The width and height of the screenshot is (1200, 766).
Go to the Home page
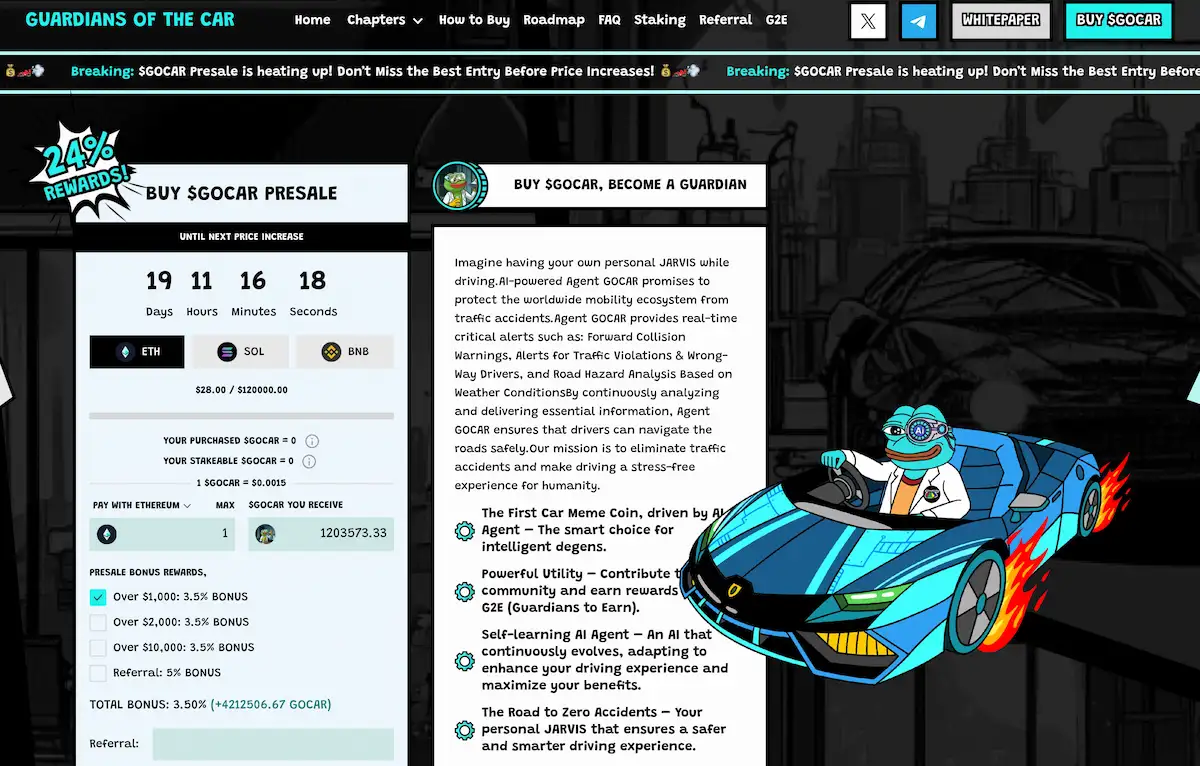pos(312,20)
